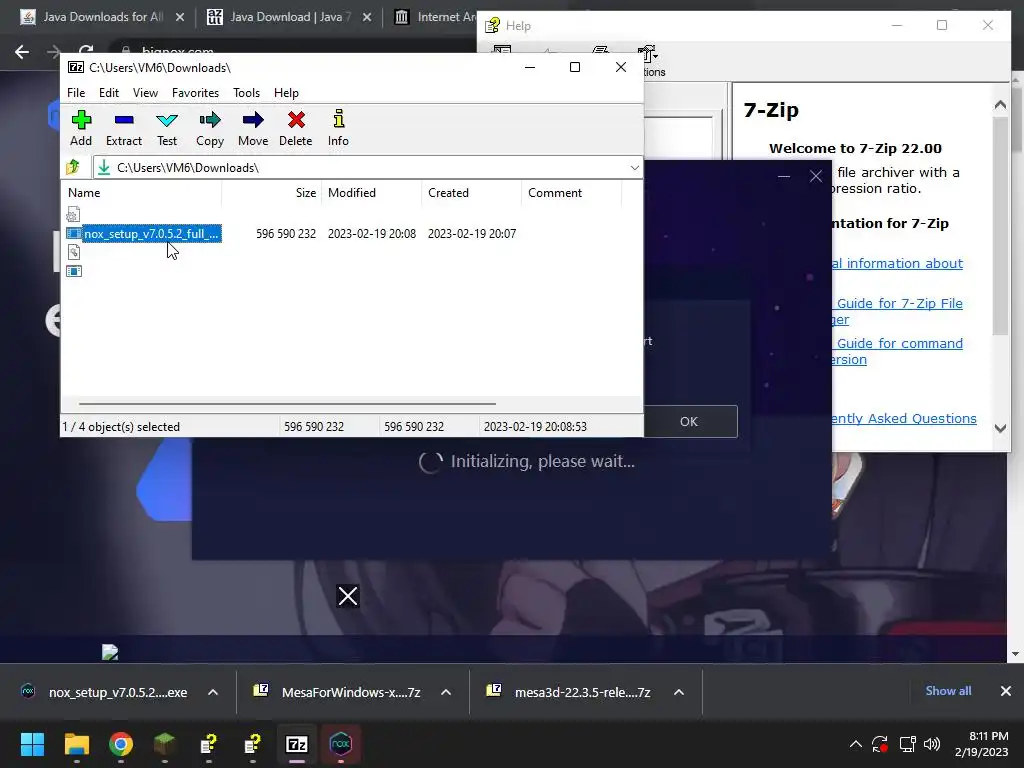
Task: Click the 2023-02-19 20:07 created cell
Action: [x=472, y=234]
